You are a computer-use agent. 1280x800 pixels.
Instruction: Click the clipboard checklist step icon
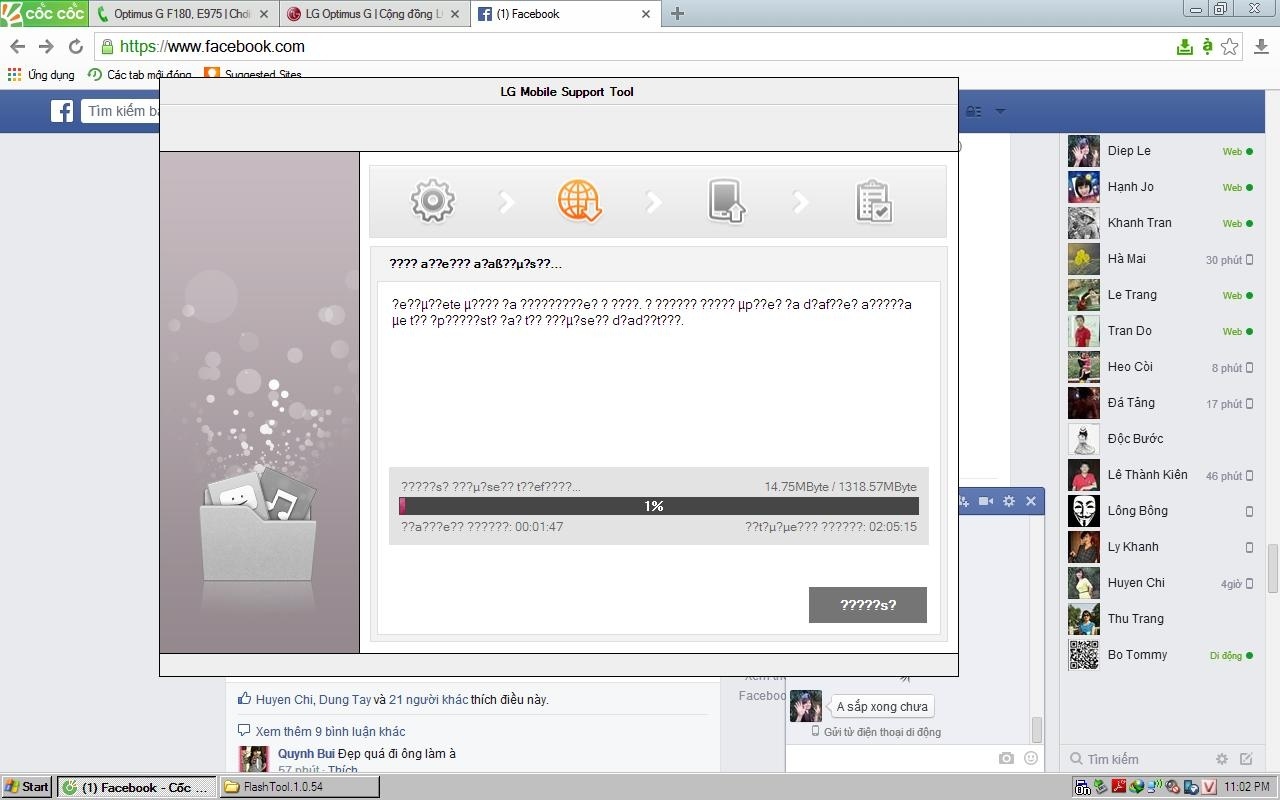tap(873, 201)
